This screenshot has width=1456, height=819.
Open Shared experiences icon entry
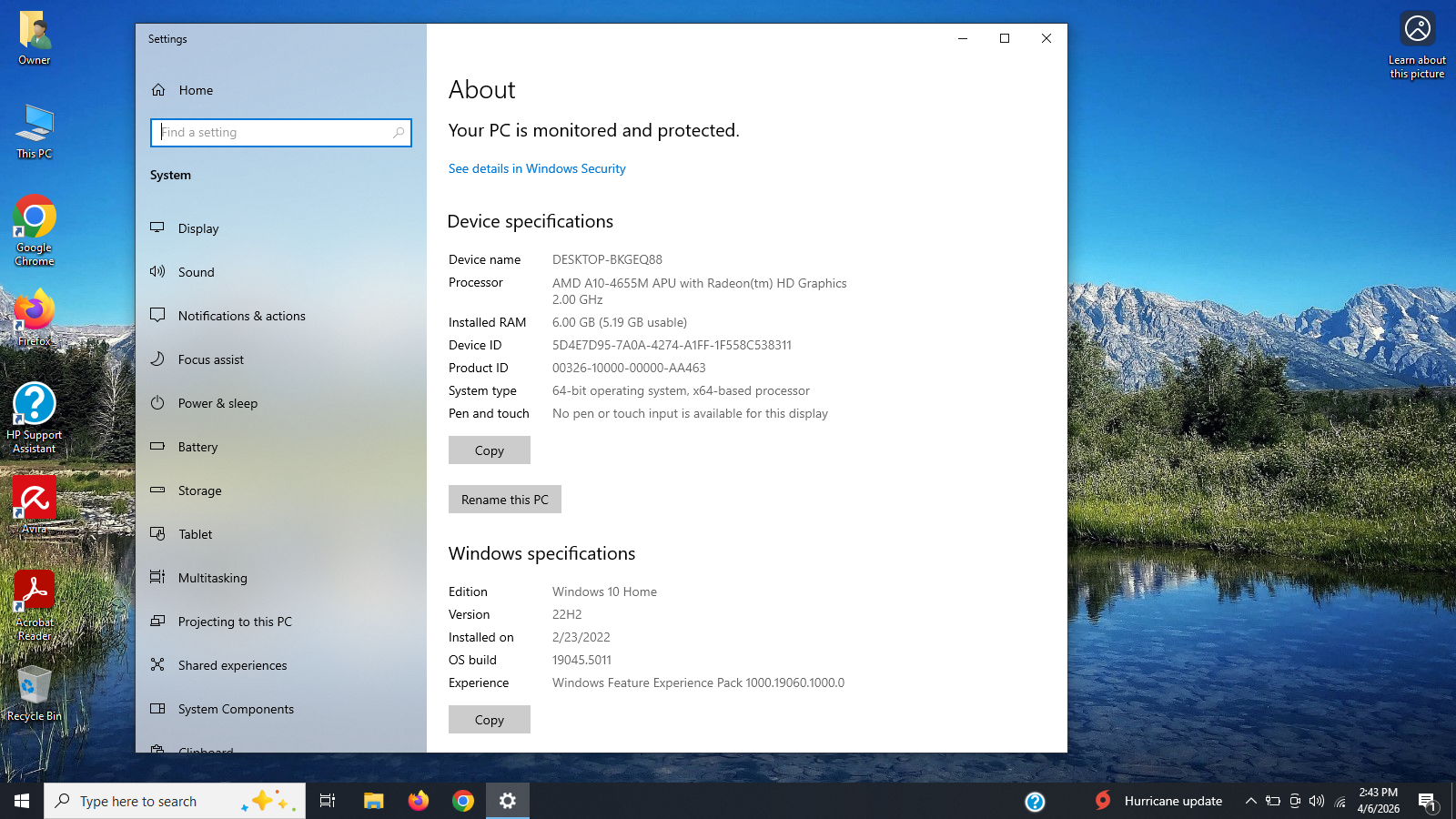[x=157, y=665]
